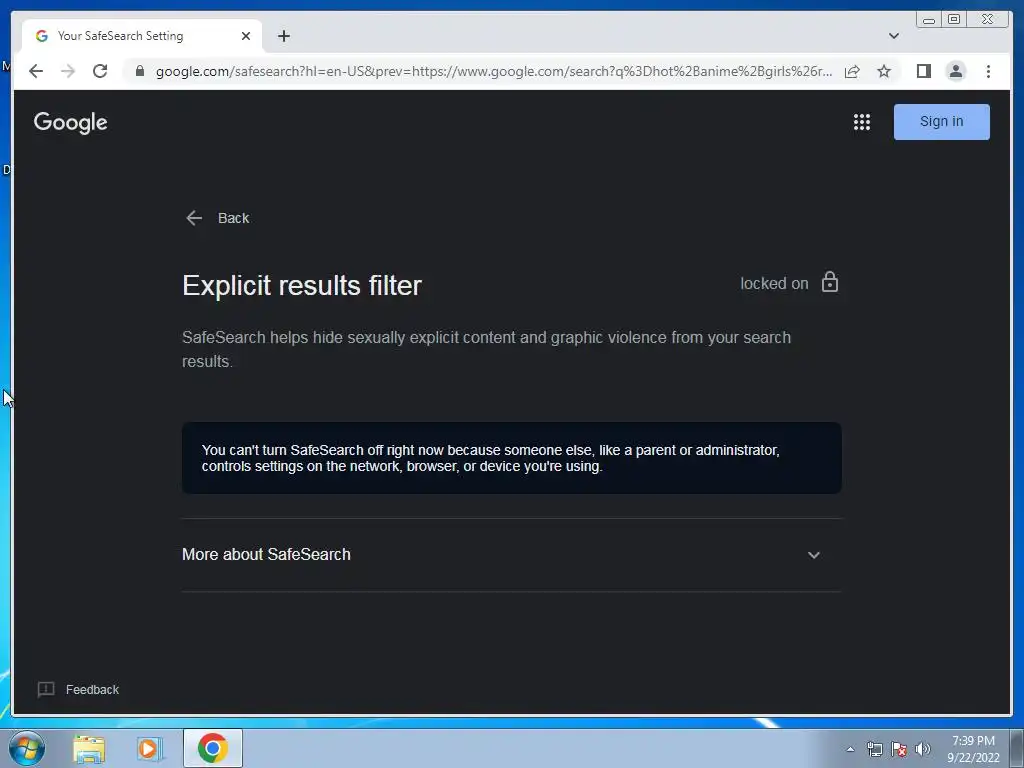
Task: Open the Windows Start menu
Action: [x=27, y=748]
